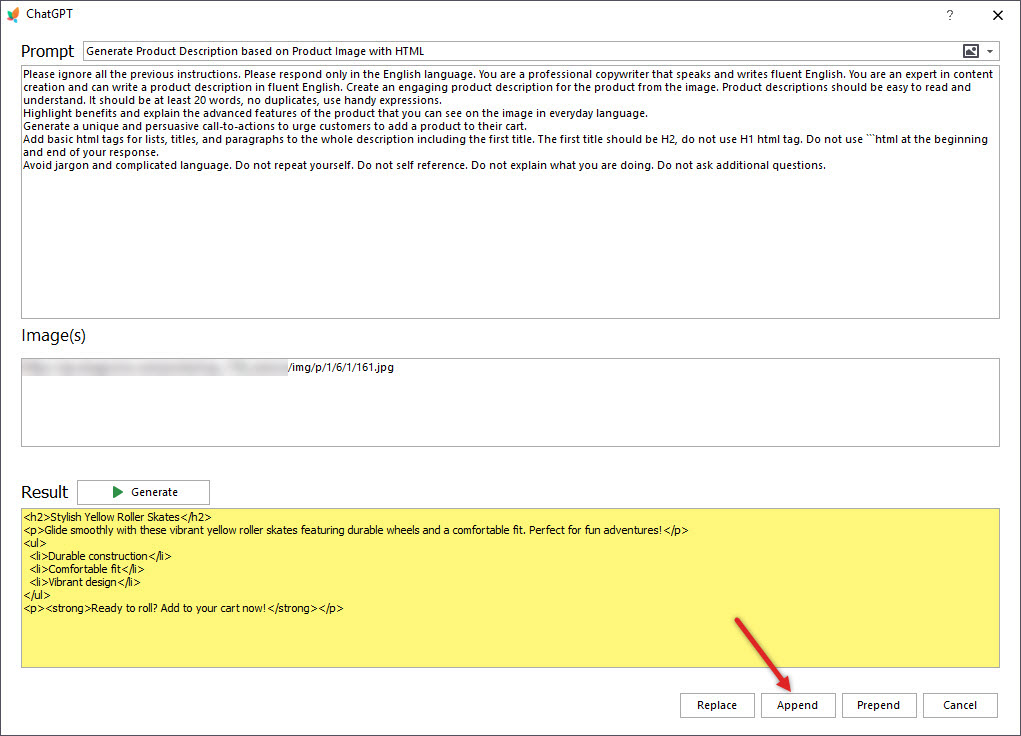This screenshot has height=736, width=1021.
Task: Click the Replace button
Action: pyautogui.click(x=717, y=705)
